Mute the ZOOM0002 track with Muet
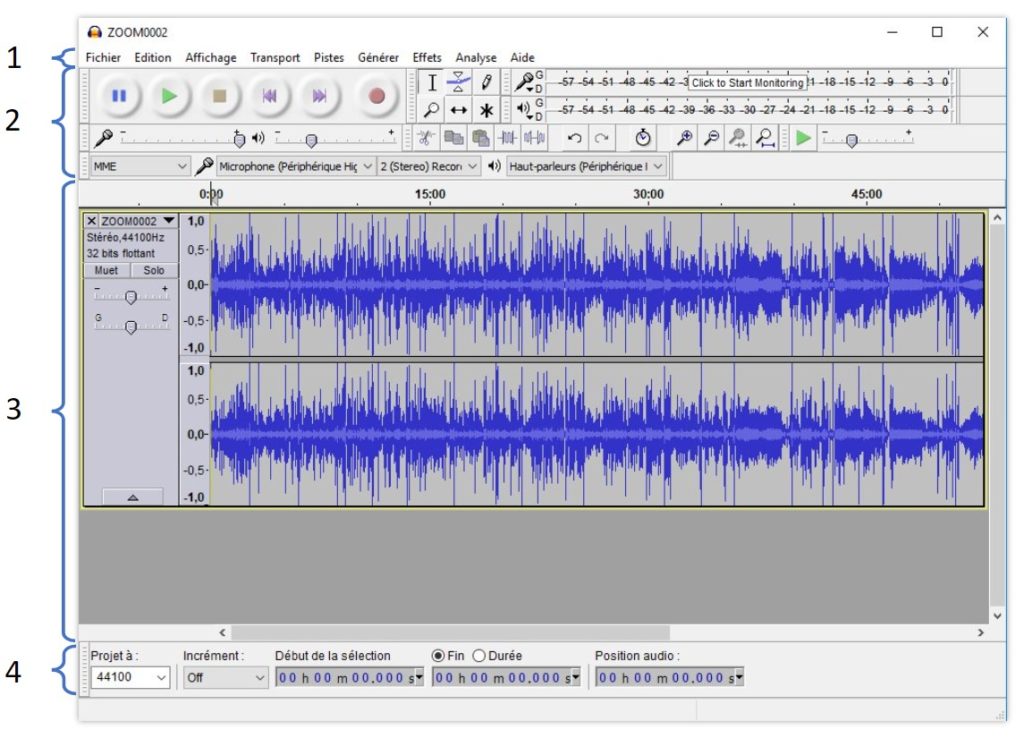 click(106, 270)
